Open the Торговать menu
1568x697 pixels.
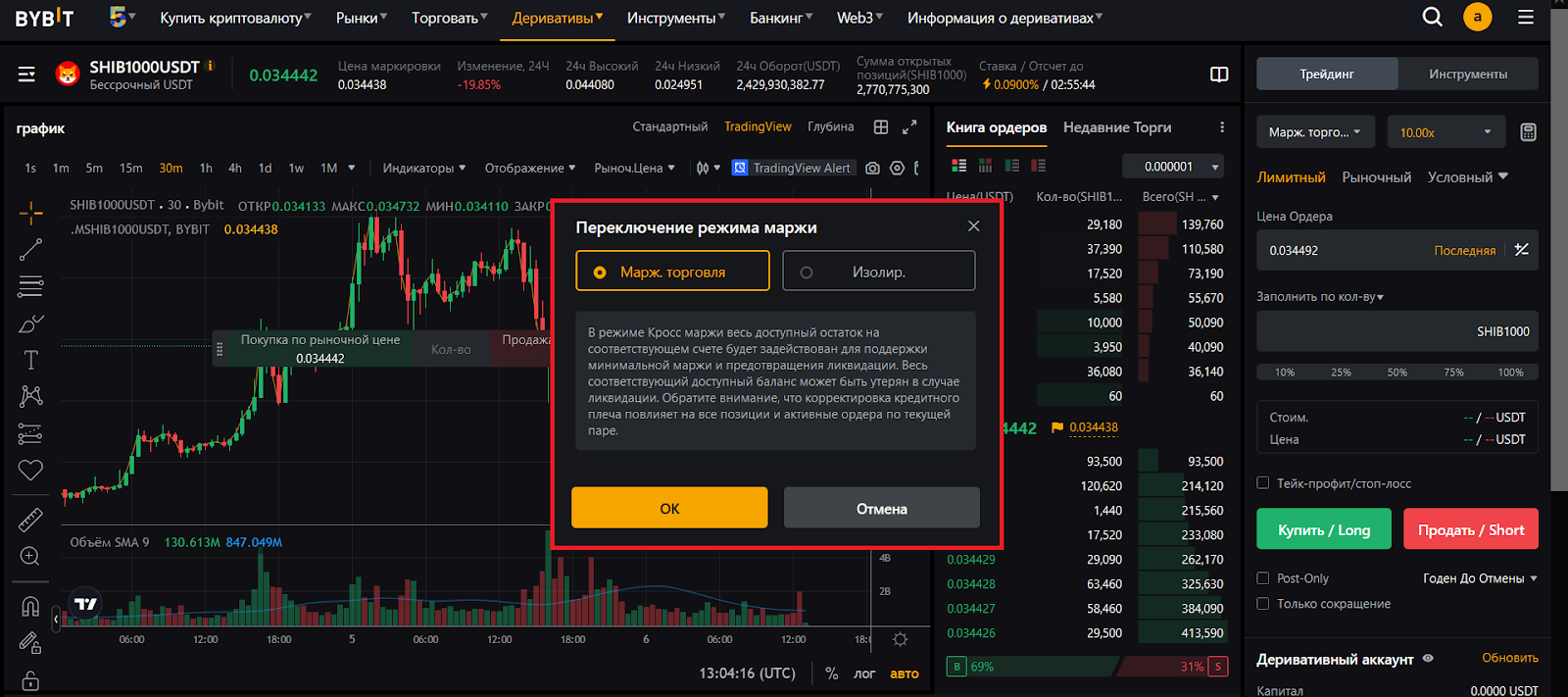point(449,18)
